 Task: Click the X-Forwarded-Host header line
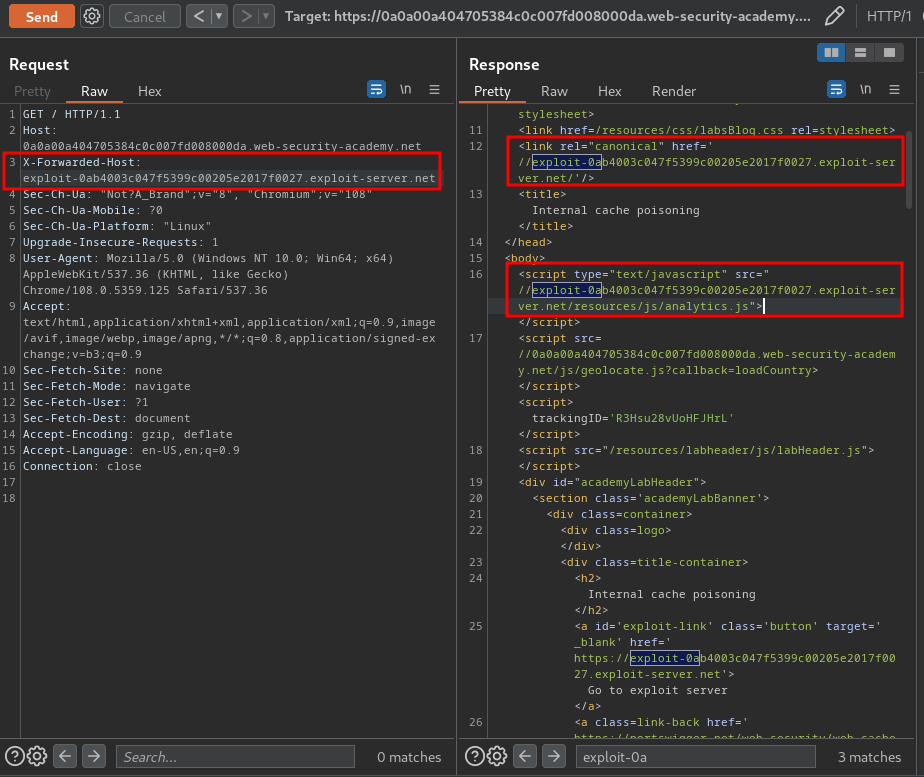click(229, 170)
